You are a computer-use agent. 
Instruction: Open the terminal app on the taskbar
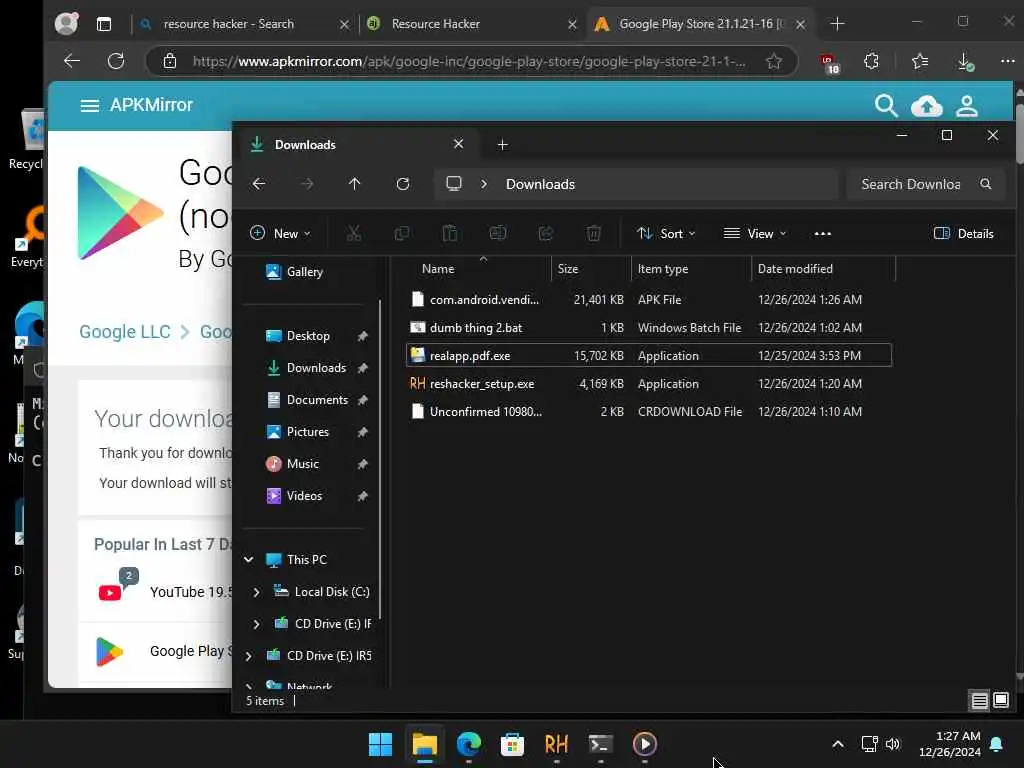600,744
